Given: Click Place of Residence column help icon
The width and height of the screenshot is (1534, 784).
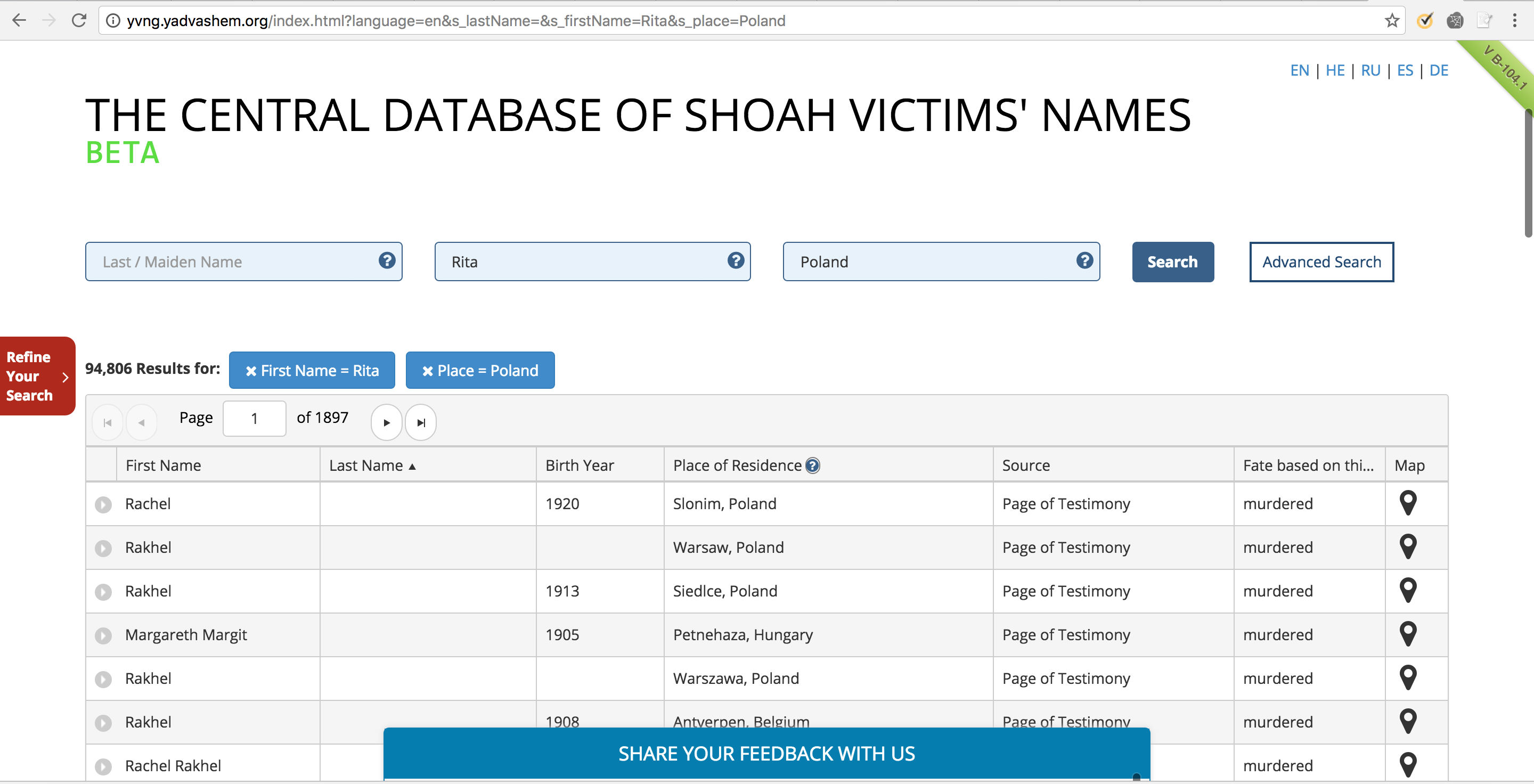Looking at the screenshot, I should click(x=812, y=466).
